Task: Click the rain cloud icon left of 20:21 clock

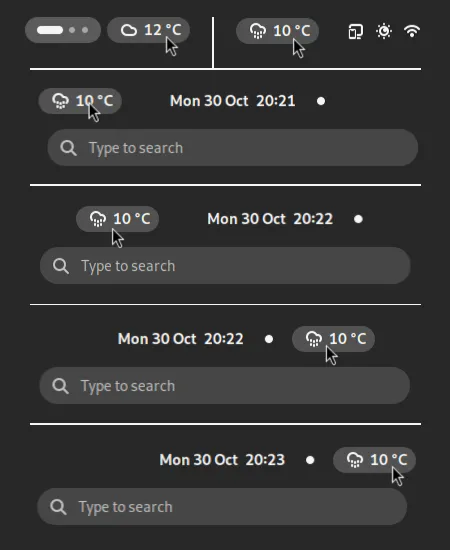Action: pyautogui.click(x=60, y=101)
